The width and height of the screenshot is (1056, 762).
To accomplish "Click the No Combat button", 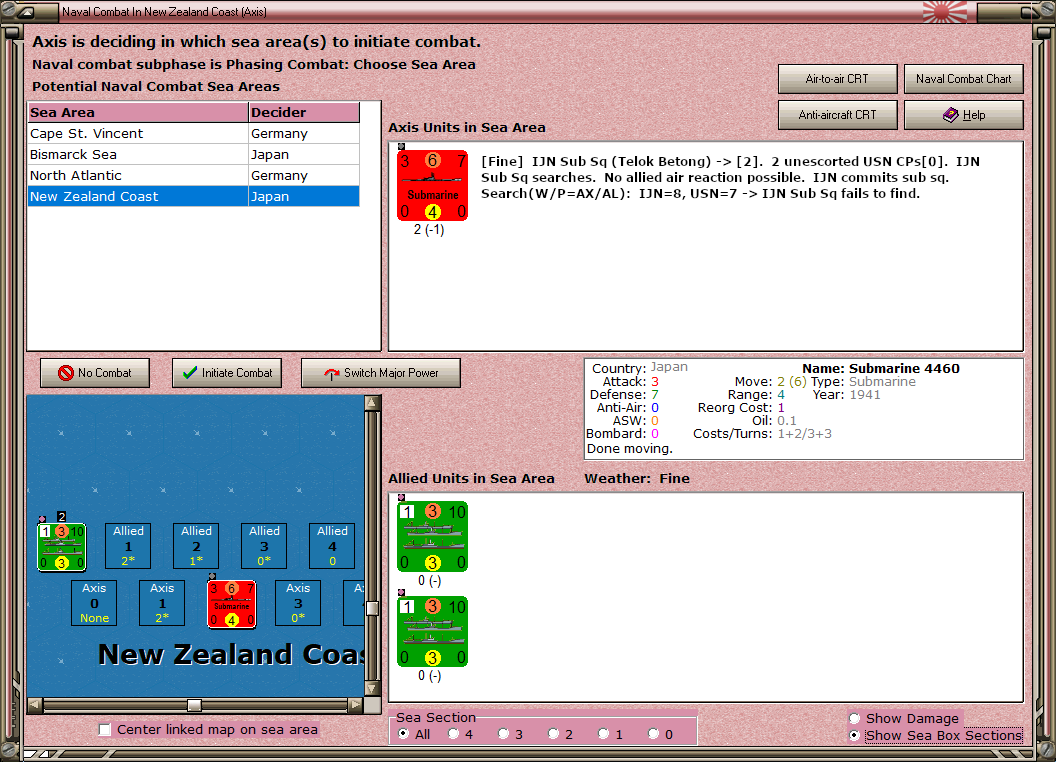I will 95,373.
